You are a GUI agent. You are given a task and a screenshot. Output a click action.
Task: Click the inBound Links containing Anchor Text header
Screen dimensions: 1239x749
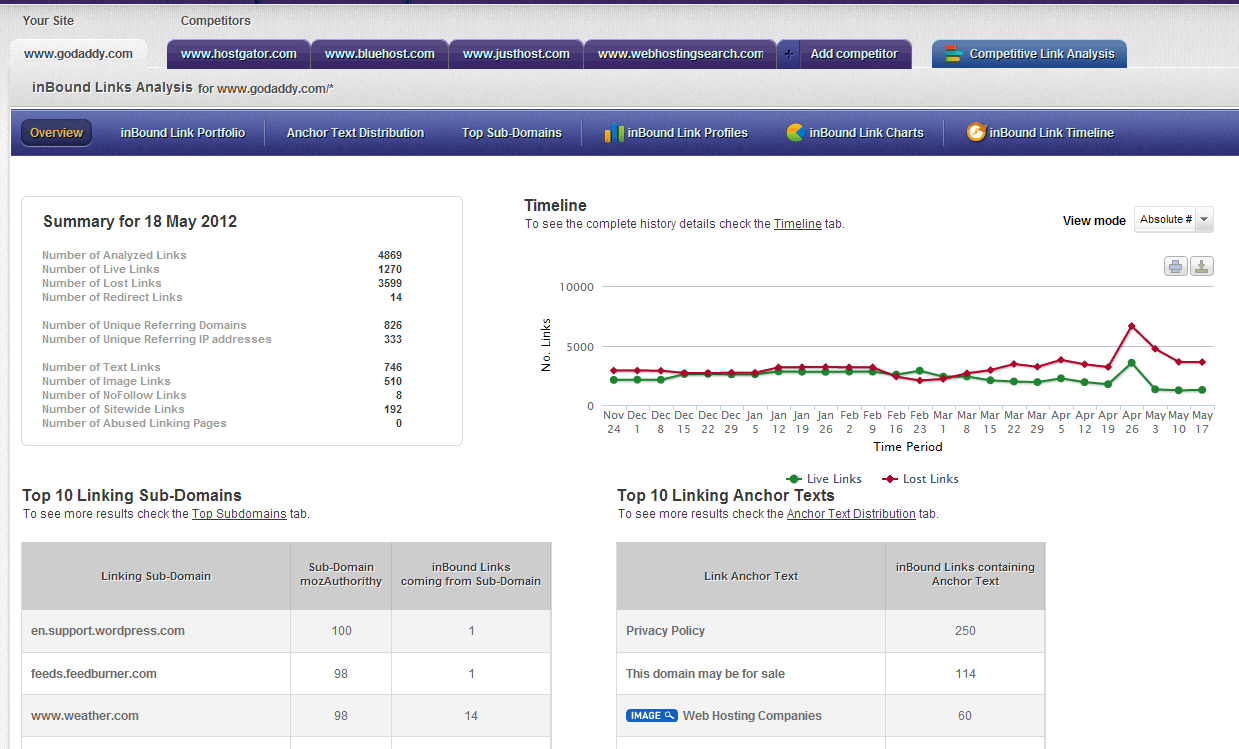(965, 576)
